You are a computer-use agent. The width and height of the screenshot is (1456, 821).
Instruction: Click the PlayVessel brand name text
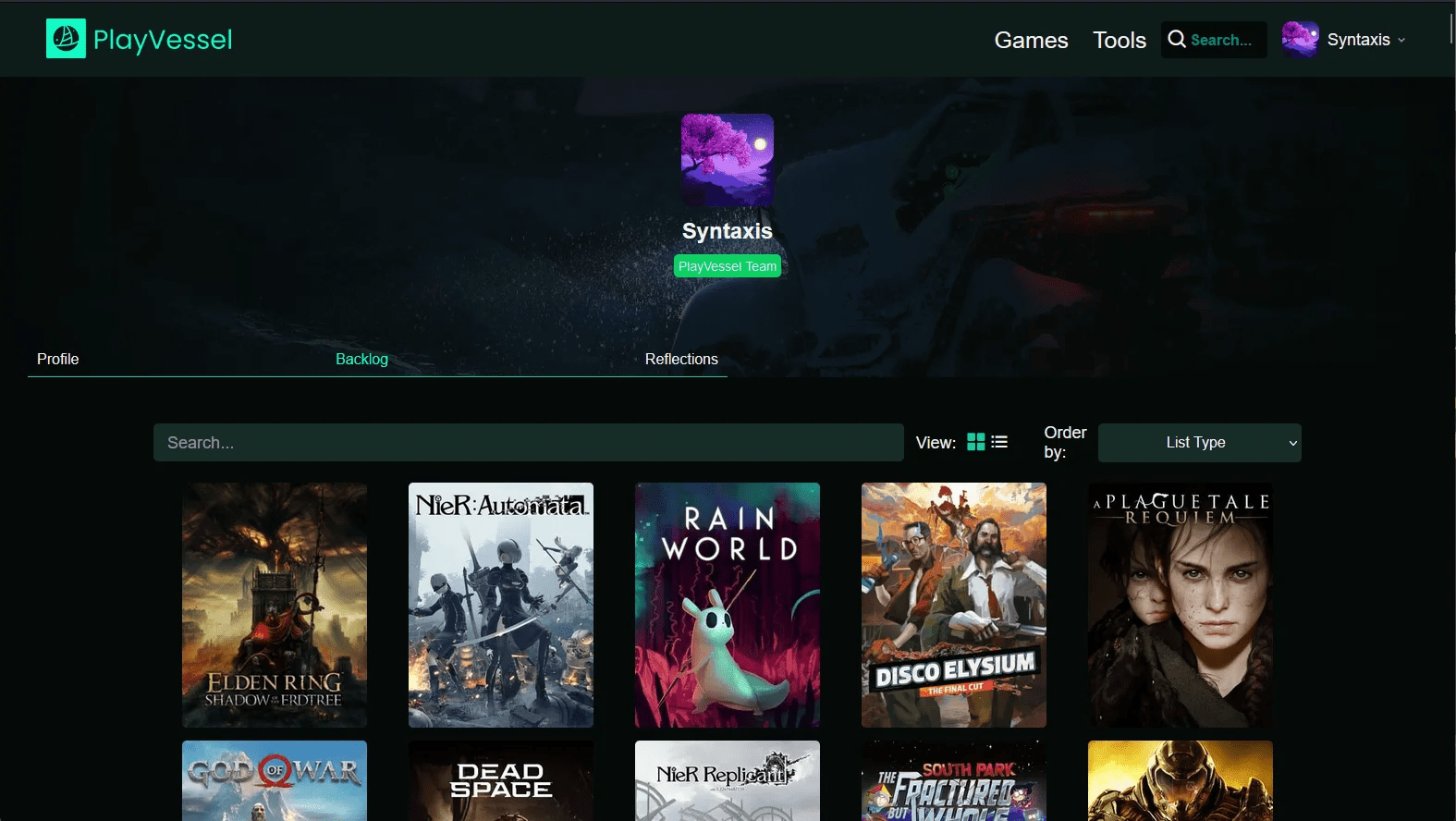[x=163, y=40]
